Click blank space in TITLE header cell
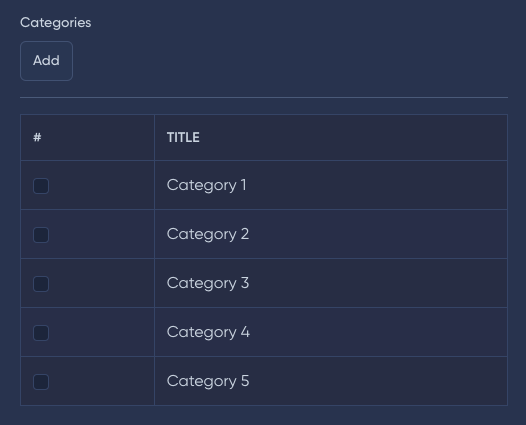 pyautogui.click(x=352, y=138)
